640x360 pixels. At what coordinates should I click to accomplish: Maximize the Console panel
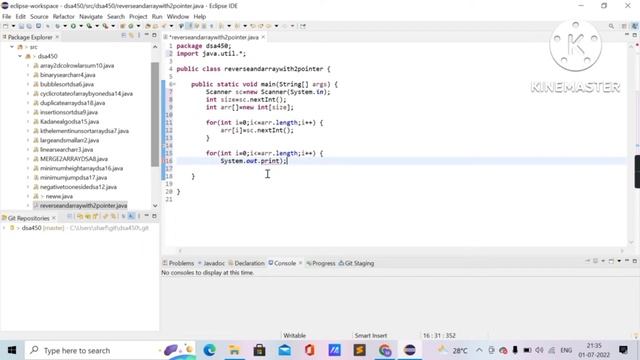coord(635,261)
